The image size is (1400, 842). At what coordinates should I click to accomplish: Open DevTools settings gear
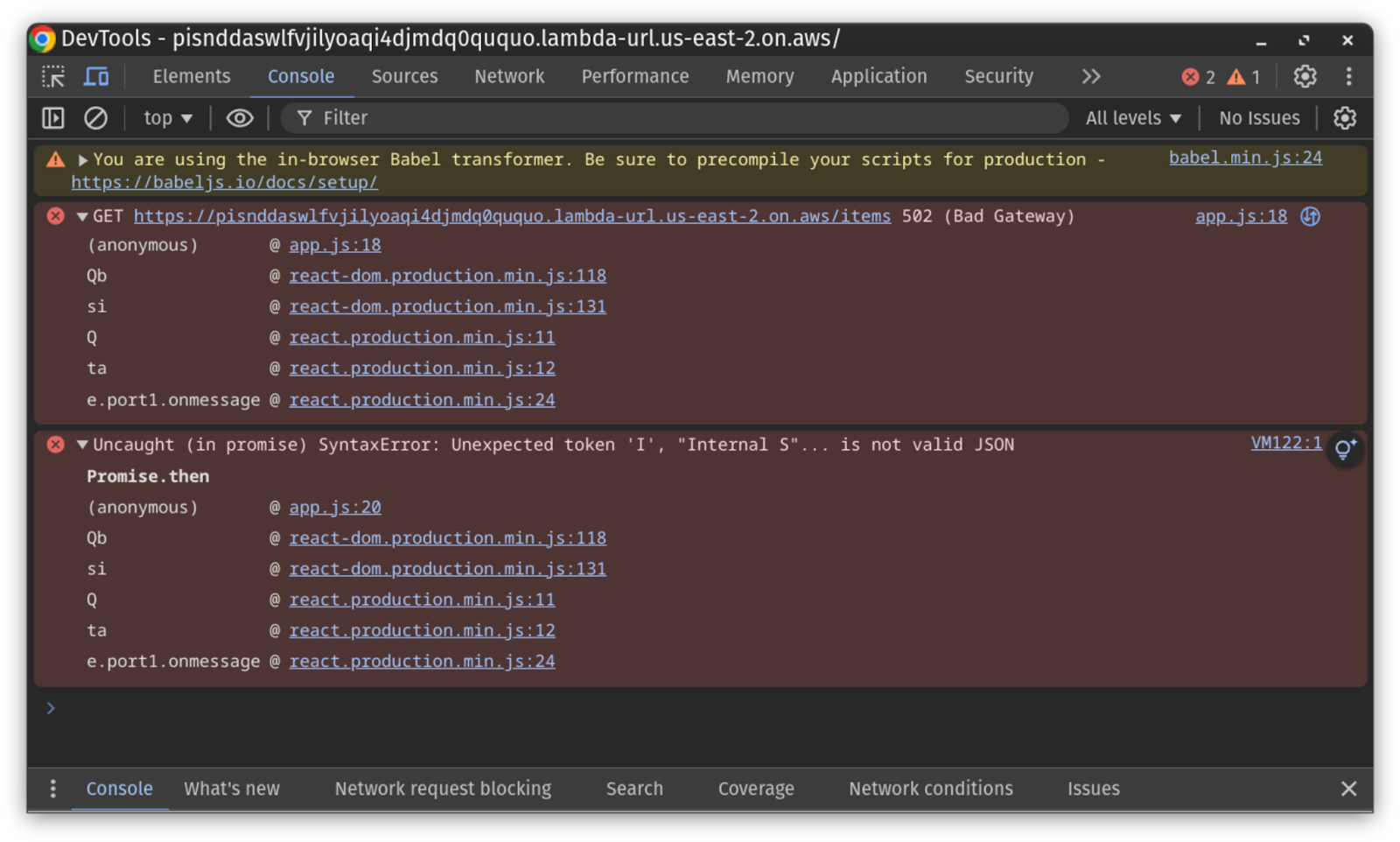tap(1305, 77)
